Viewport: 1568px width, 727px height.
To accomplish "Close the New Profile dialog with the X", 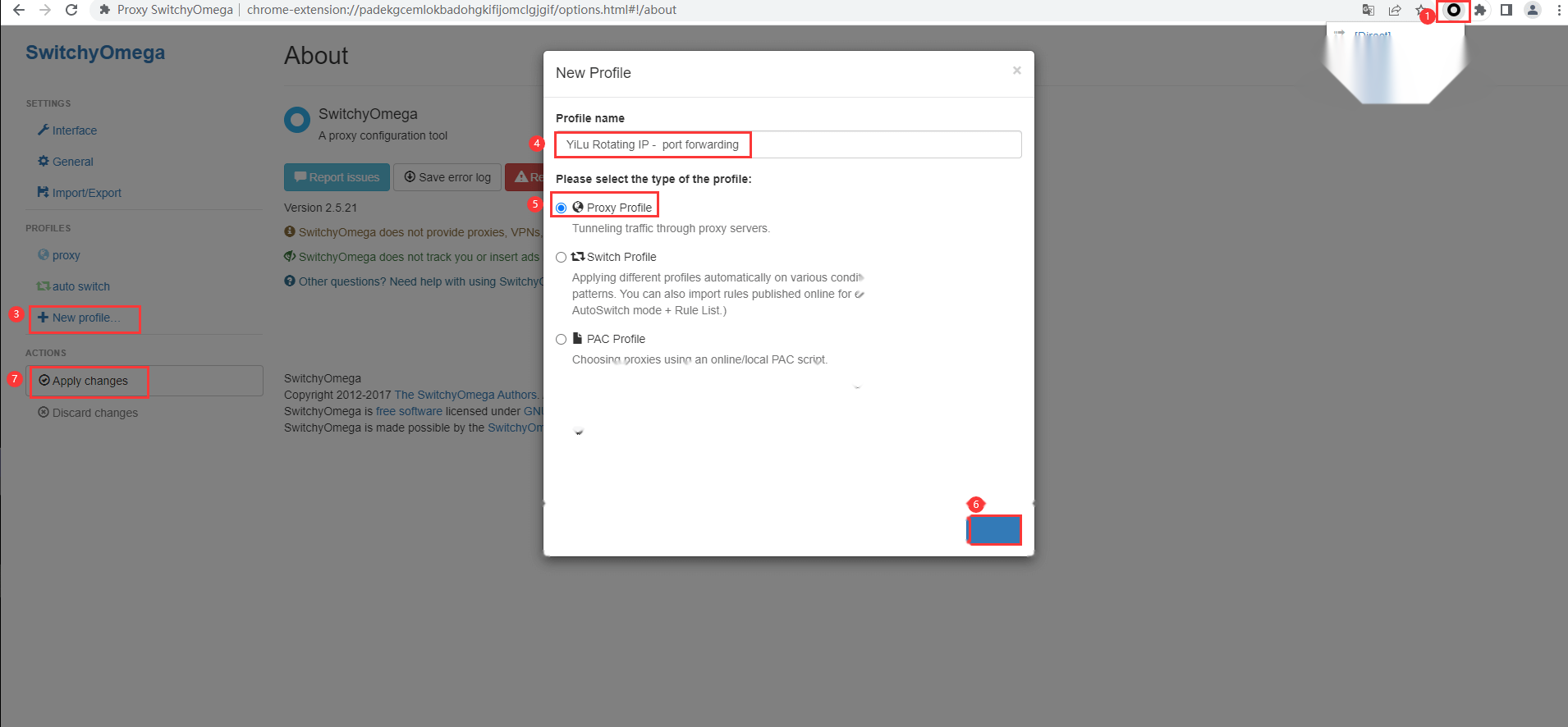I will [1017, 71].
